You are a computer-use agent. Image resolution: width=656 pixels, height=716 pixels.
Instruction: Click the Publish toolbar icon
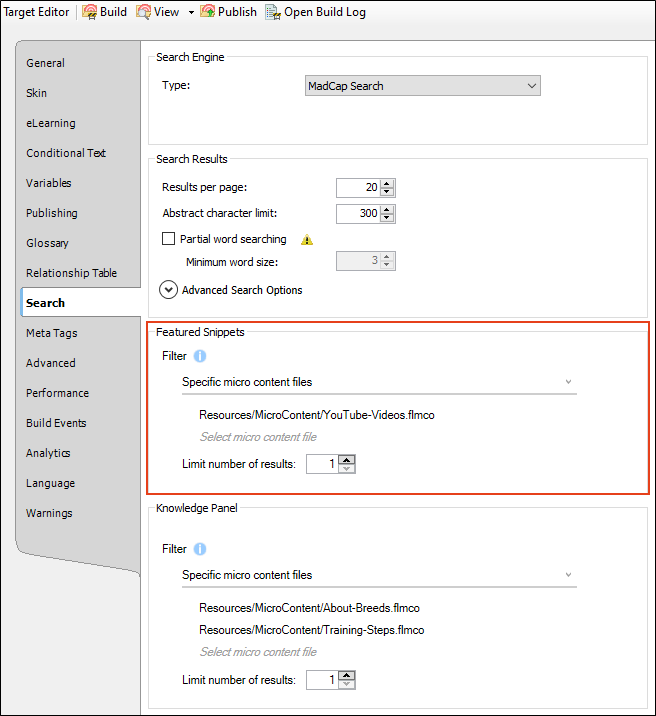[208, 12]
